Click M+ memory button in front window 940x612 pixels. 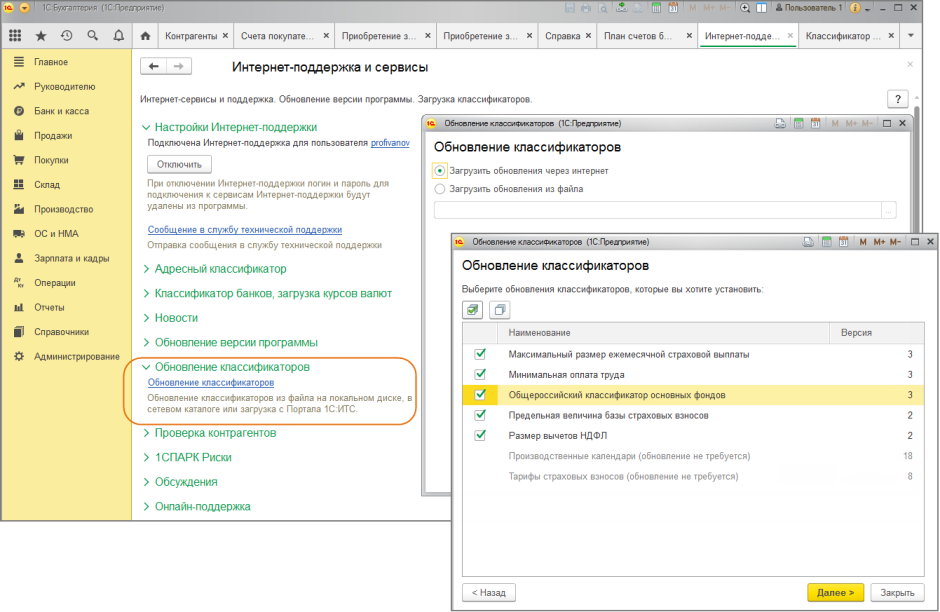point(879,242)
